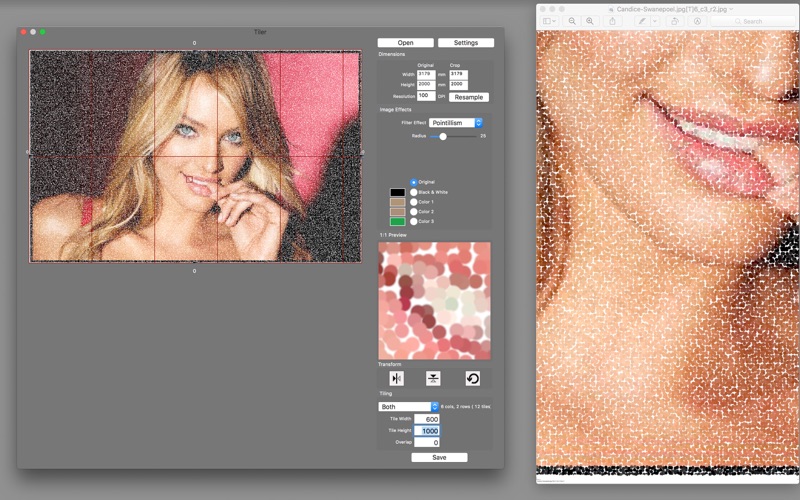
Task: Click the rotate transform icon
Action: click(x=472, y=379)
